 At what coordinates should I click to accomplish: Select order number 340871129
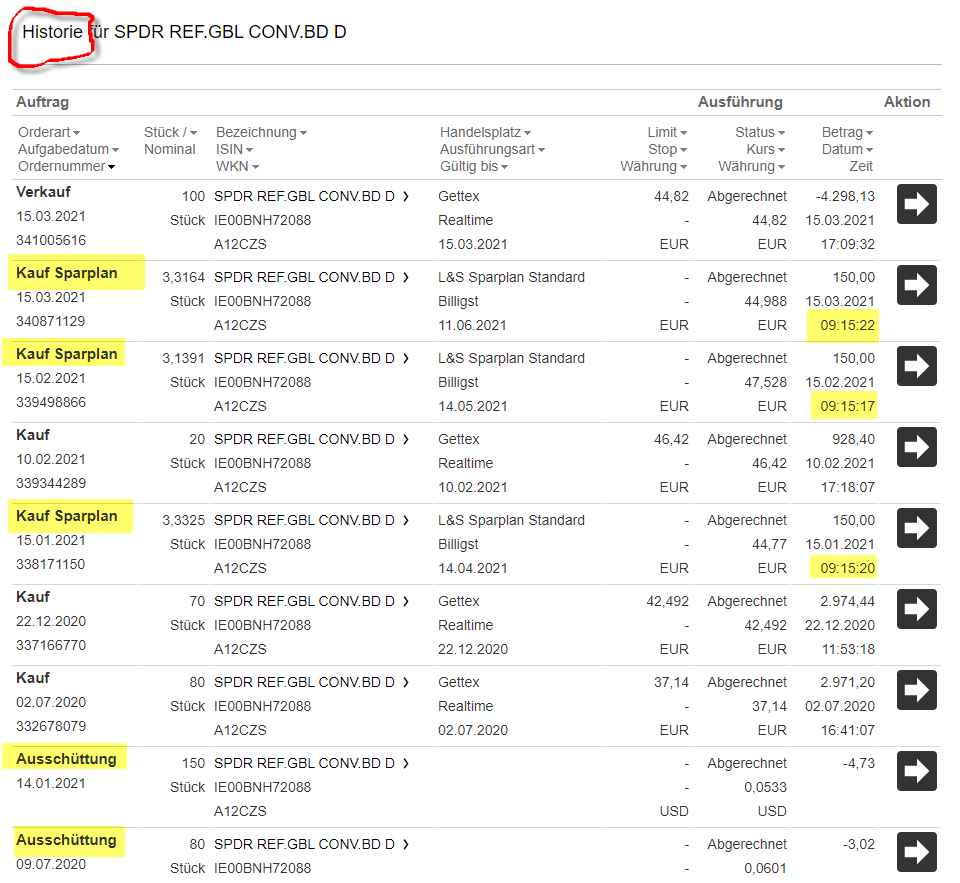[51, 321]
